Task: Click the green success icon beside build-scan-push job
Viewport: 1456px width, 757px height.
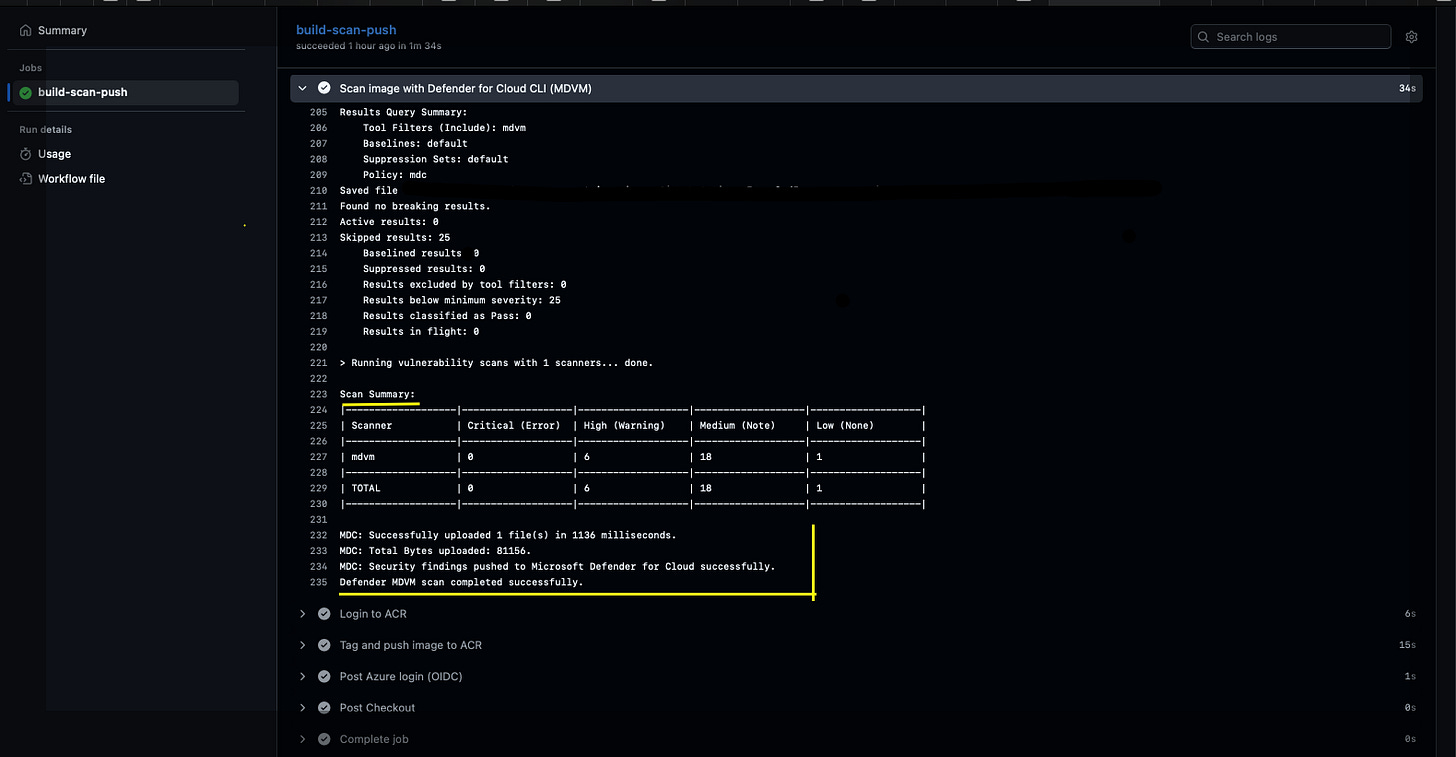Action: (26, 93)
